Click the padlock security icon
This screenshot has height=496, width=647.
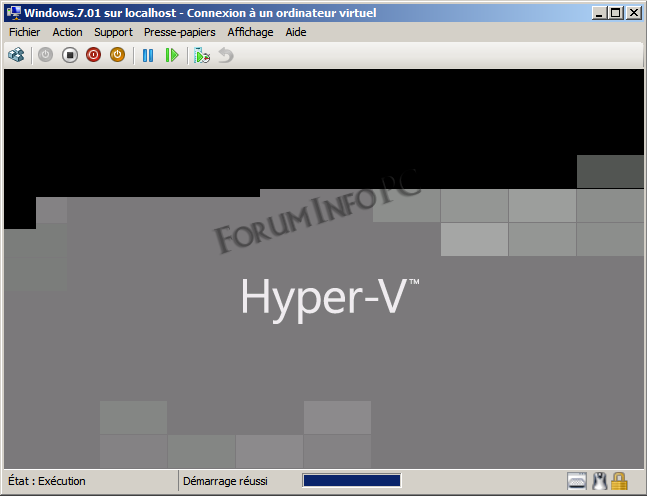(x=619, y=481)
